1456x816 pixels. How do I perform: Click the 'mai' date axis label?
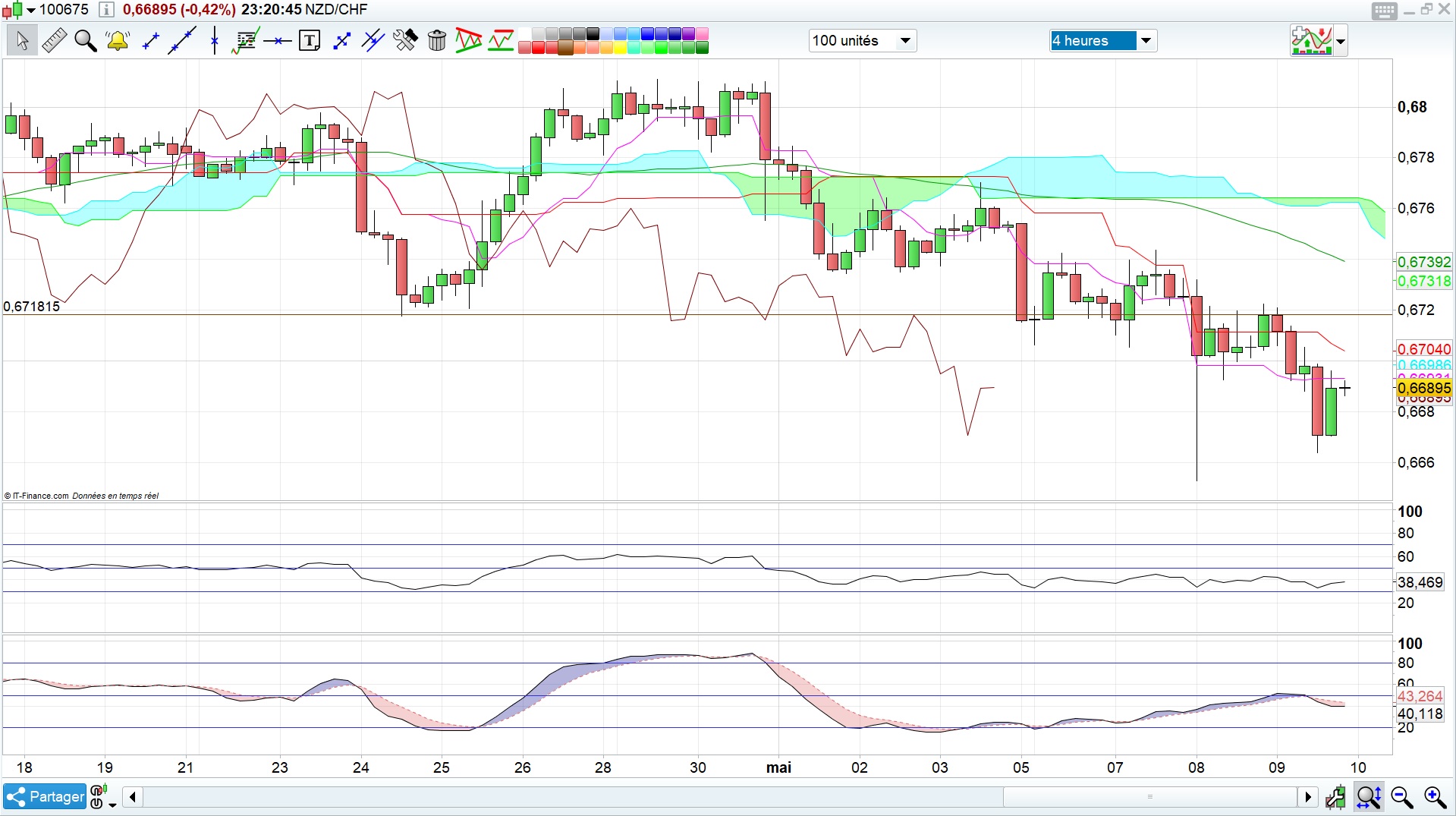(x=778, y=767)
